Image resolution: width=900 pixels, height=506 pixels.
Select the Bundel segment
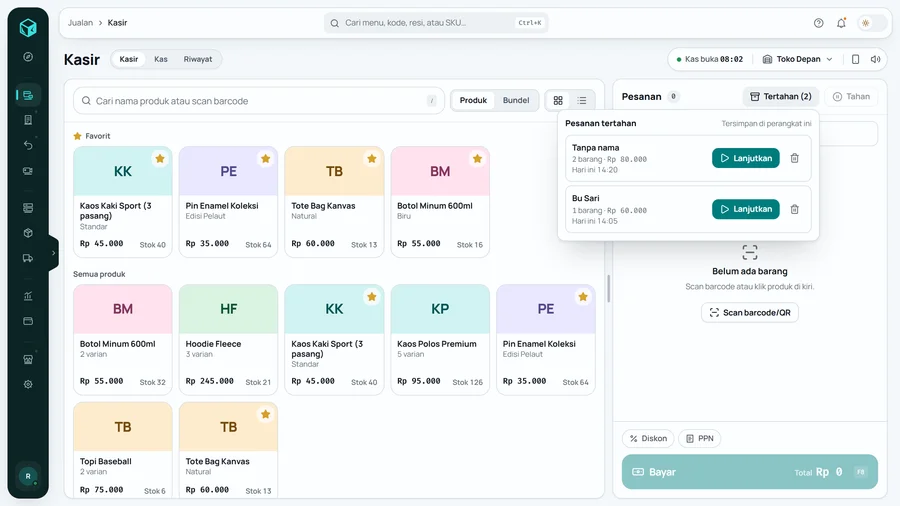[516, 100]
